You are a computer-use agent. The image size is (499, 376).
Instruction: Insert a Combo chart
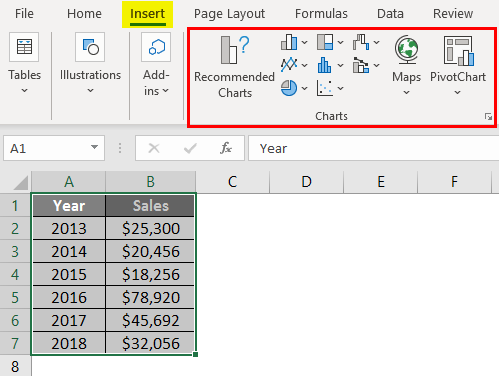361,65
